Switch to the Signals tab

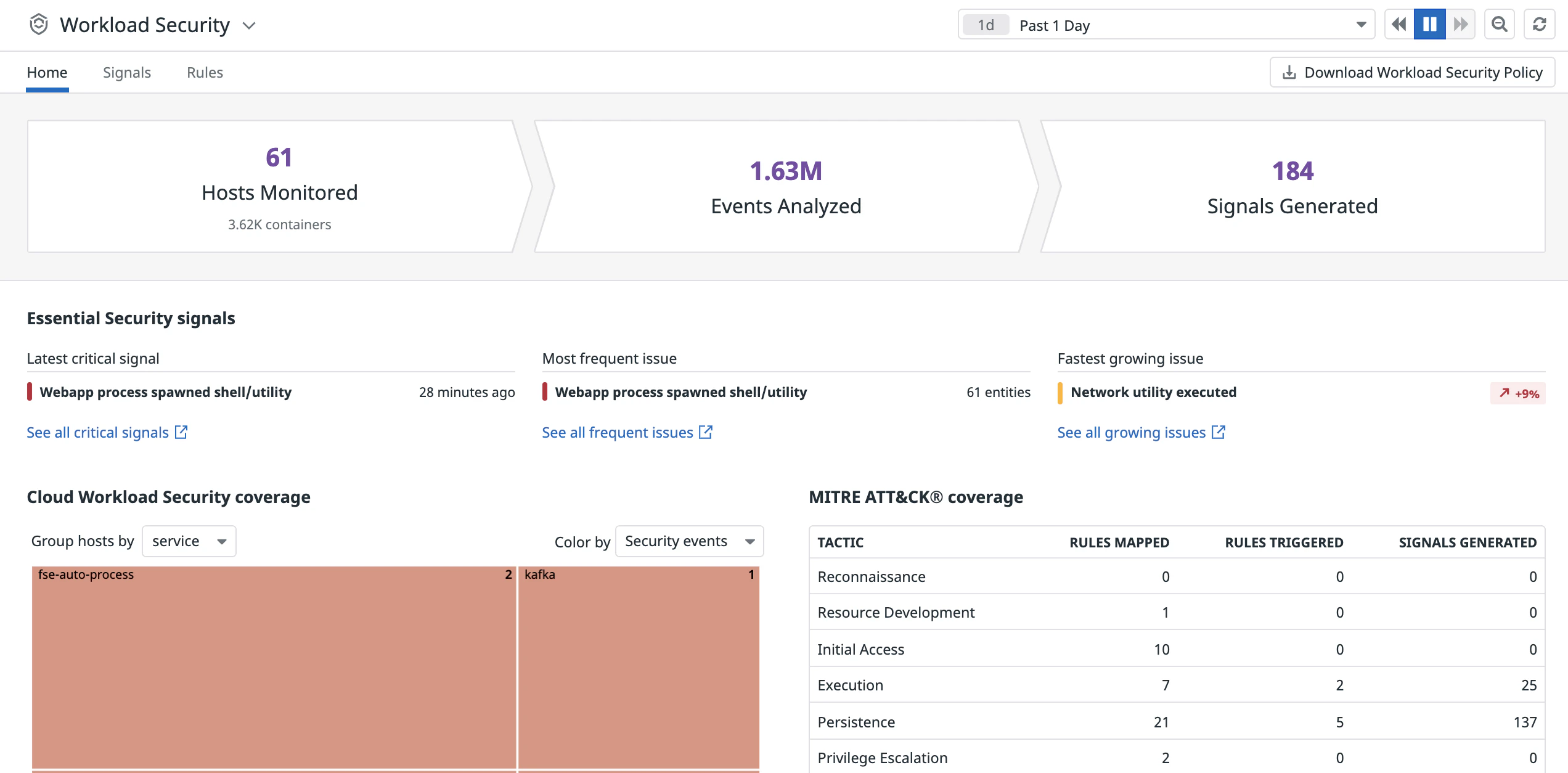point(127,73)
